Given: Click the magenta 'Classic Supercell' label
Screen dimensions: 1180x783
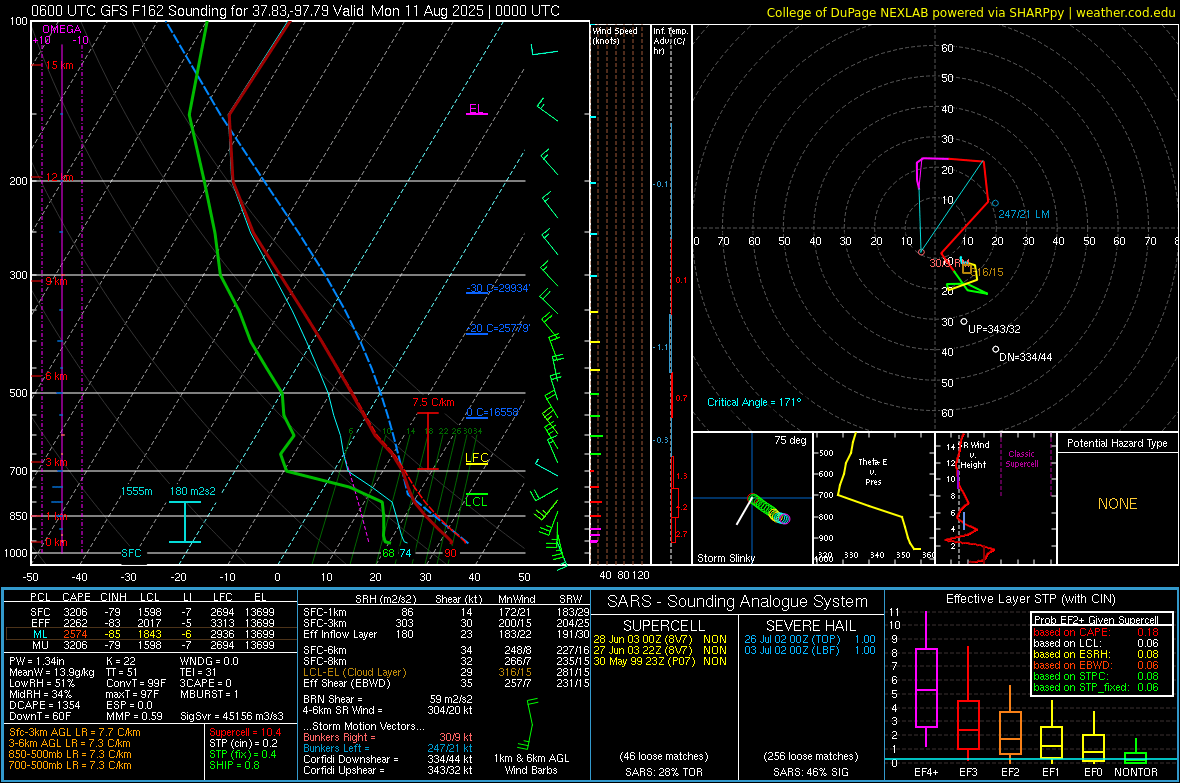Looking at the screenshot, I should click(1021, 459).
